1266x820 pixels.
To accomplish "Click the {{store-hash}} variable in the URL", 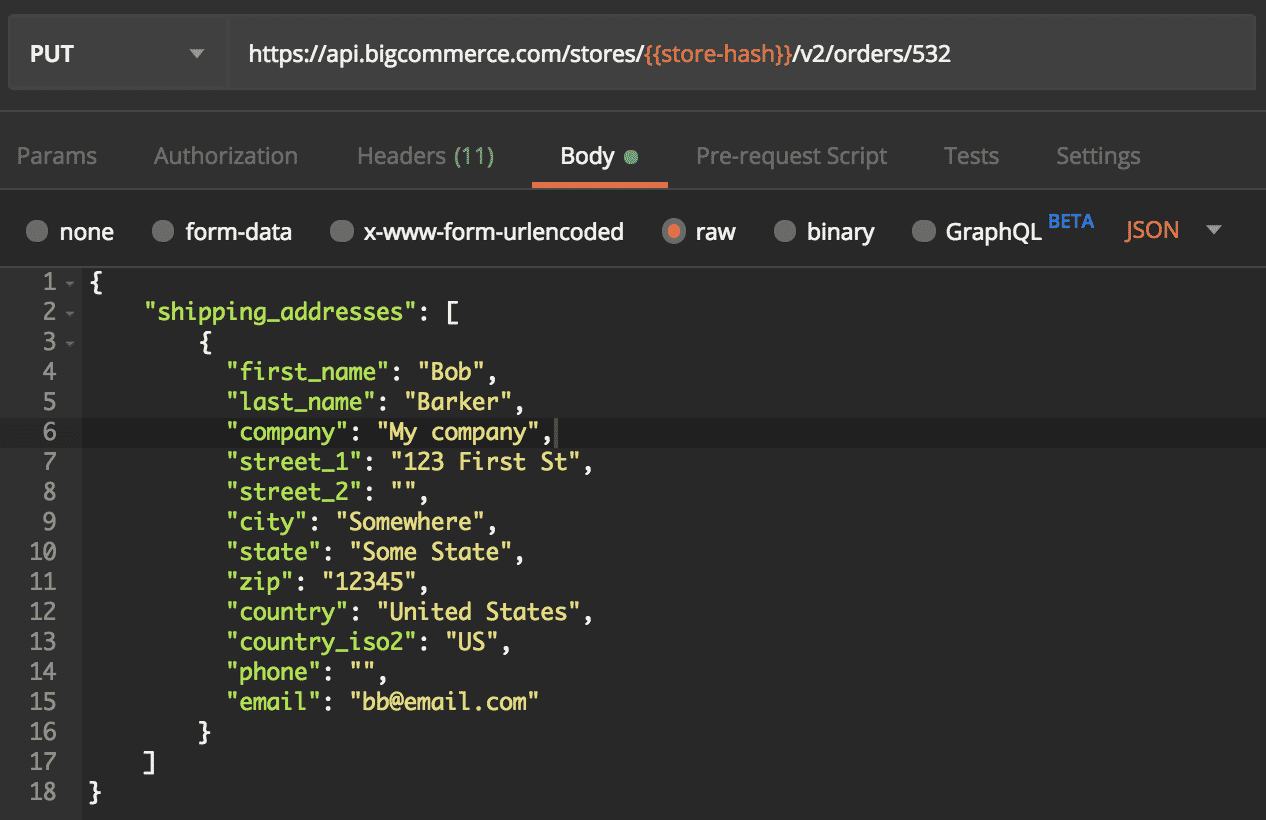I will pyautogui.click(x=716, y=54).
